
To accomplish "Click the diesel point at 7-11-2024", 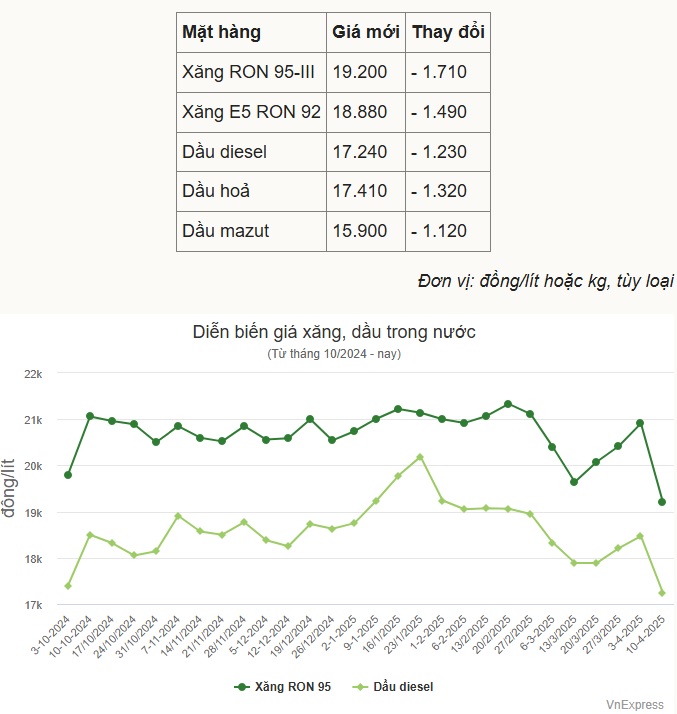I will (x=178, y=516).
